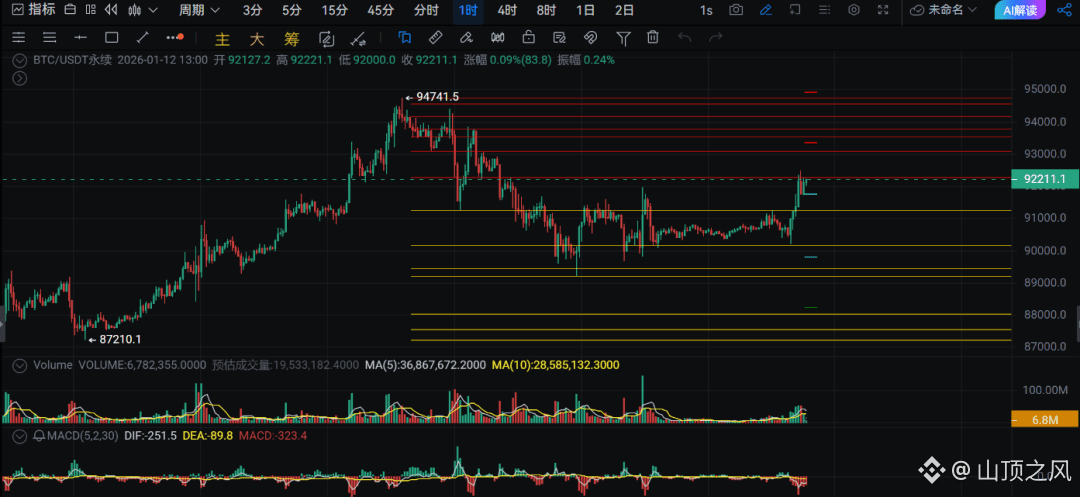This screenshot has width=1080, height=497.
Task: Open chart settings hexagon icon
Action: tap(854, 10)
